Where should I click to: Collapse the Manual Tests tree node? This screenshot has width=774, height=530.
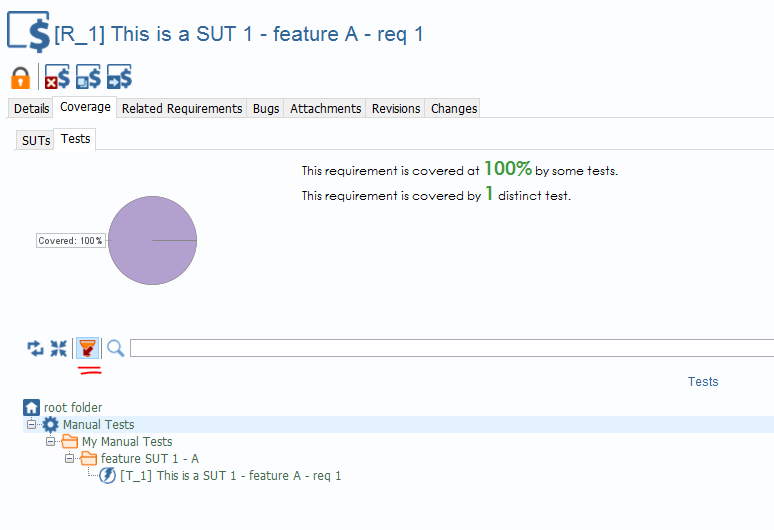[31, 425]
